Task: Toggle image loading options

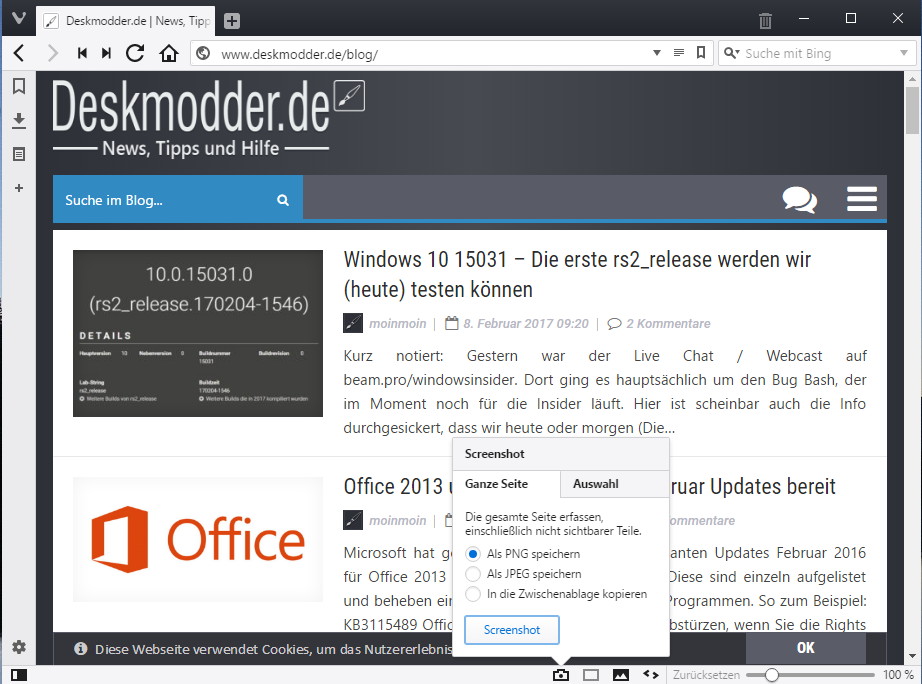Action: [x=621, y=675]
